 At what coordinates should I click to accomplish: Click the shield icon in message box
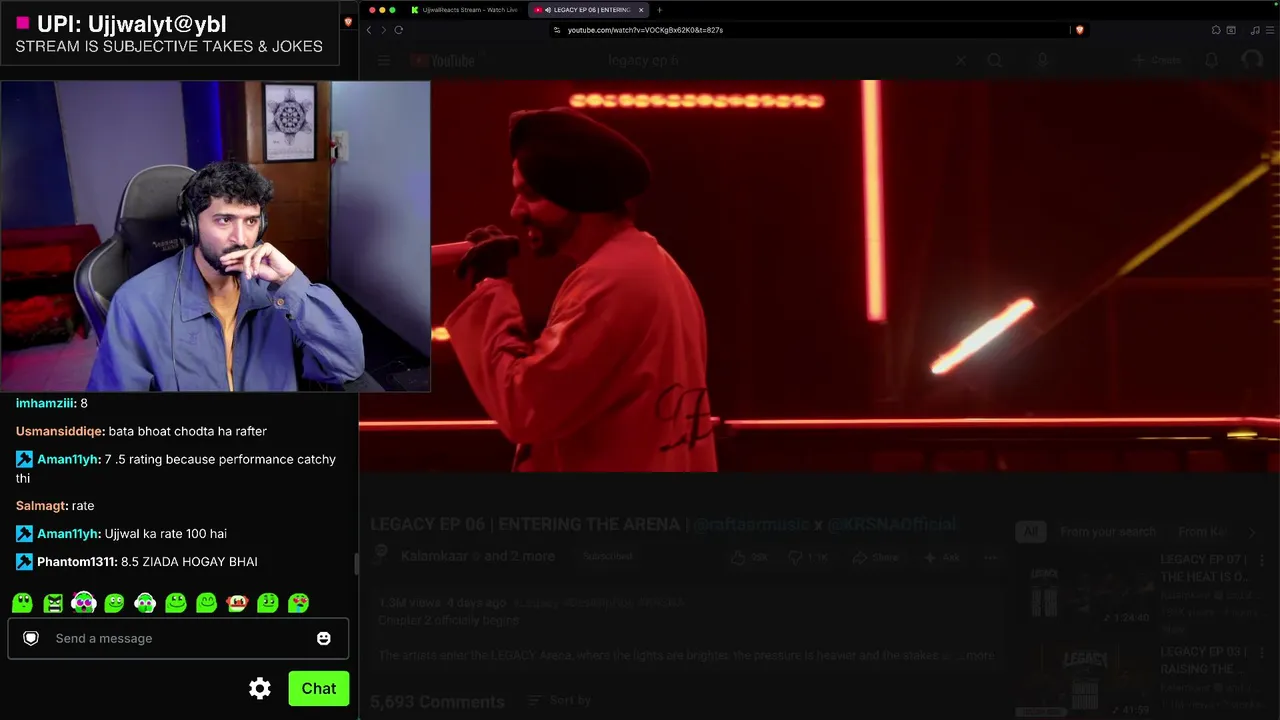click(x=31, y=638)
